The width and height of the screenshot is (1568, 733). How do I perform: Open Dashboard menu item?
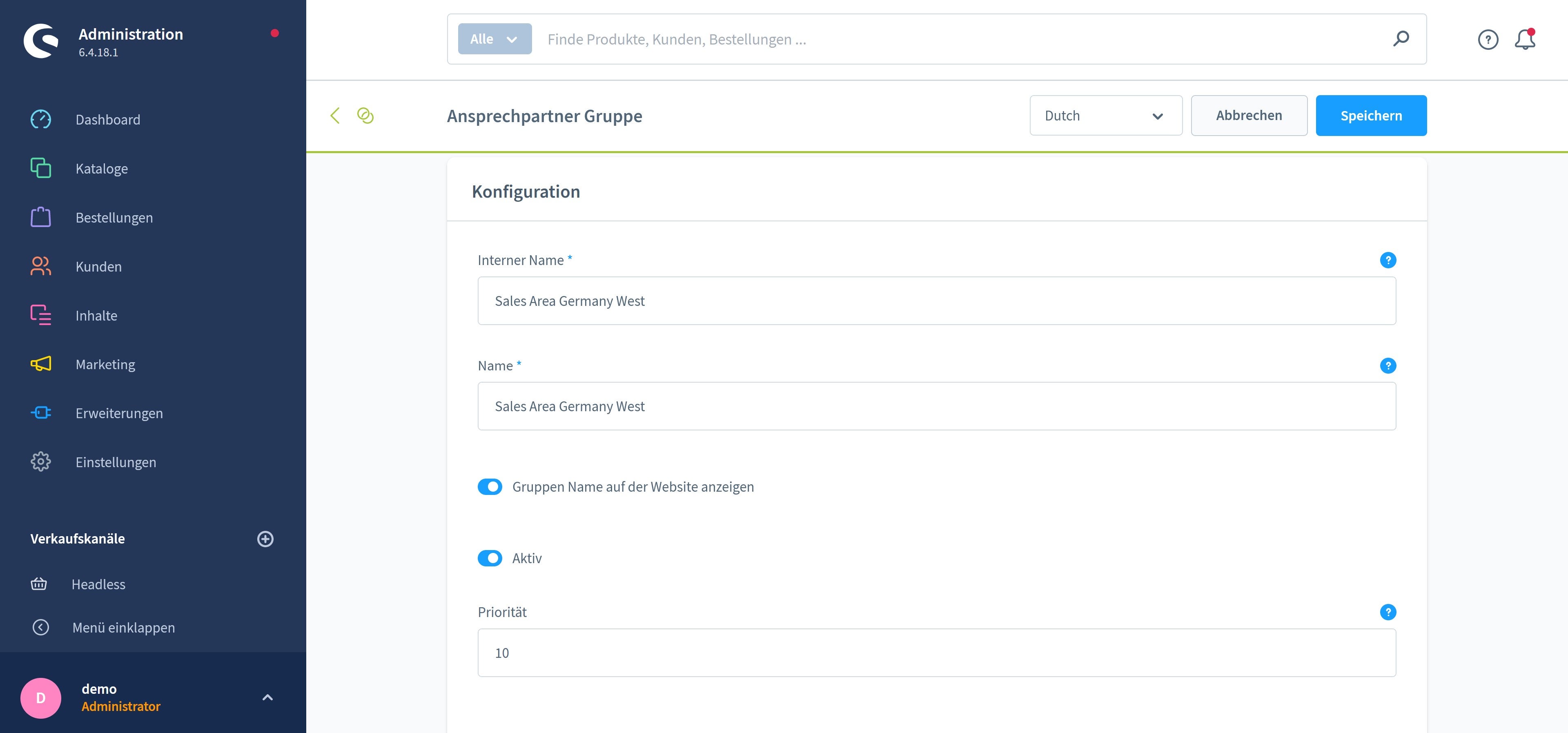point(152,119)
